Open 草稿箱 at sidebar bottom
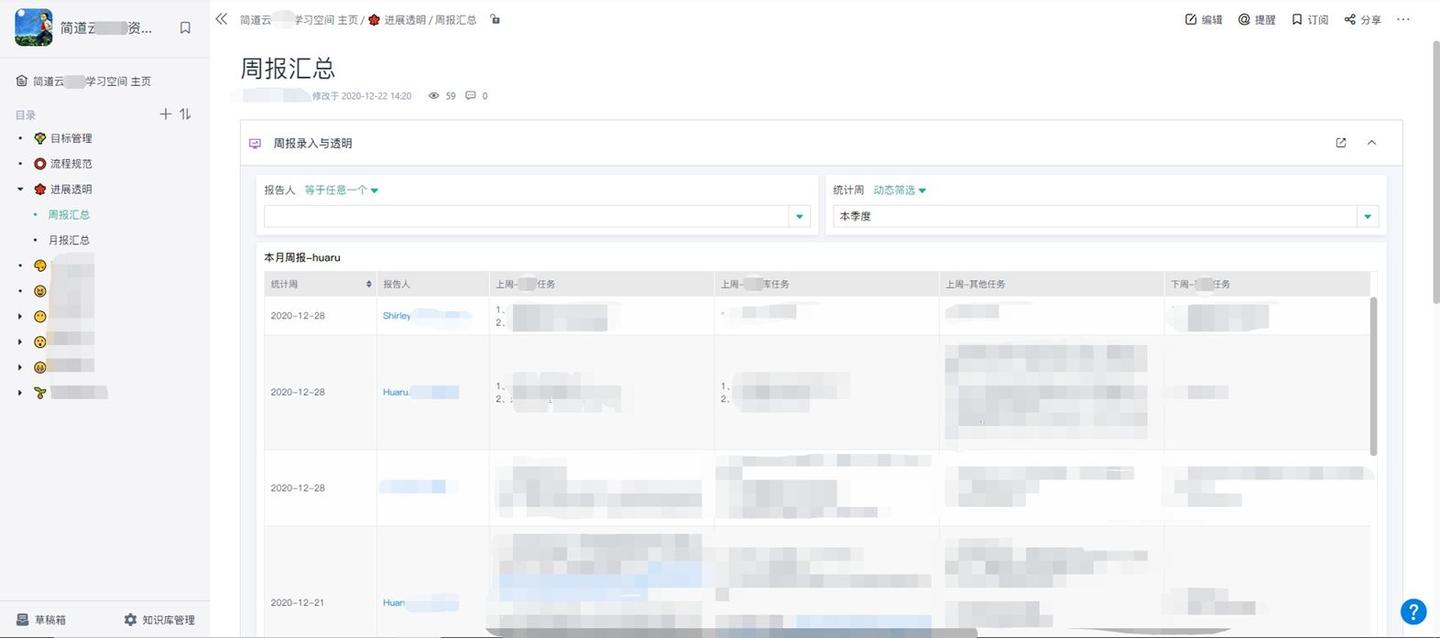 tap(41, 620)
